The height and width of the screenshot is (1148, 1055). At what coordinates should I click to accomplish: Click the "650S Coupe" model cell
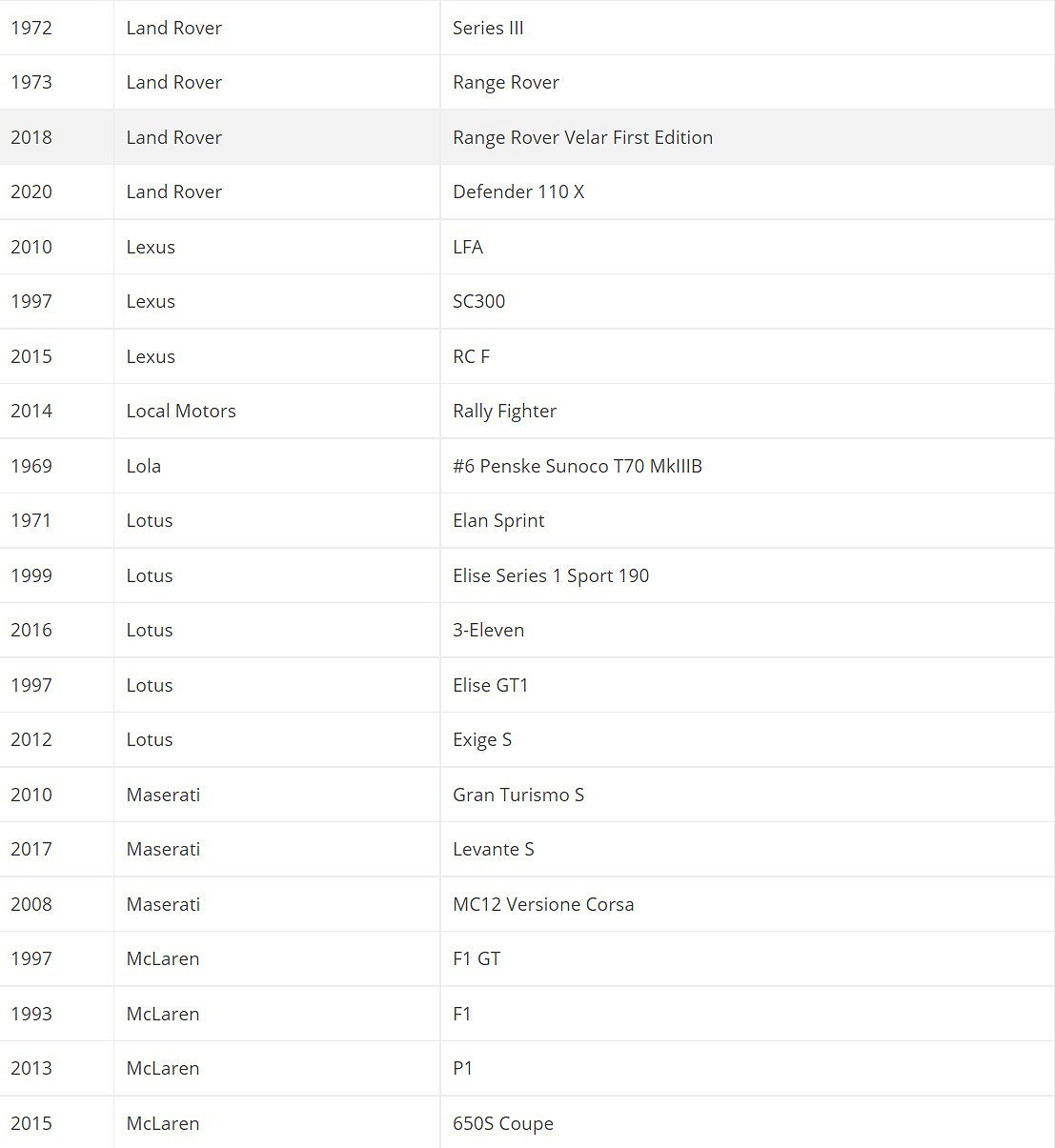click(502, 1123)
